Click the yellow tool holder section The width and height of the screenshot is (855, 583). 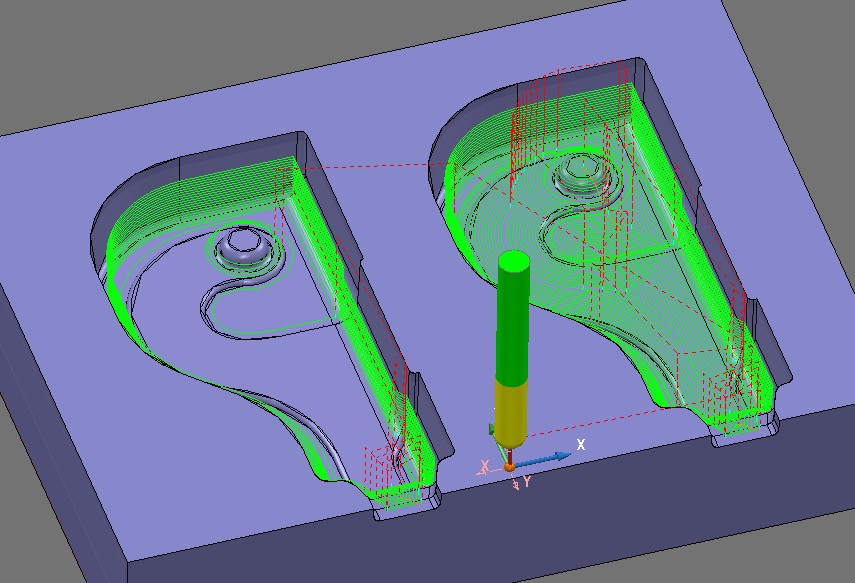click(x=511, y=412)
